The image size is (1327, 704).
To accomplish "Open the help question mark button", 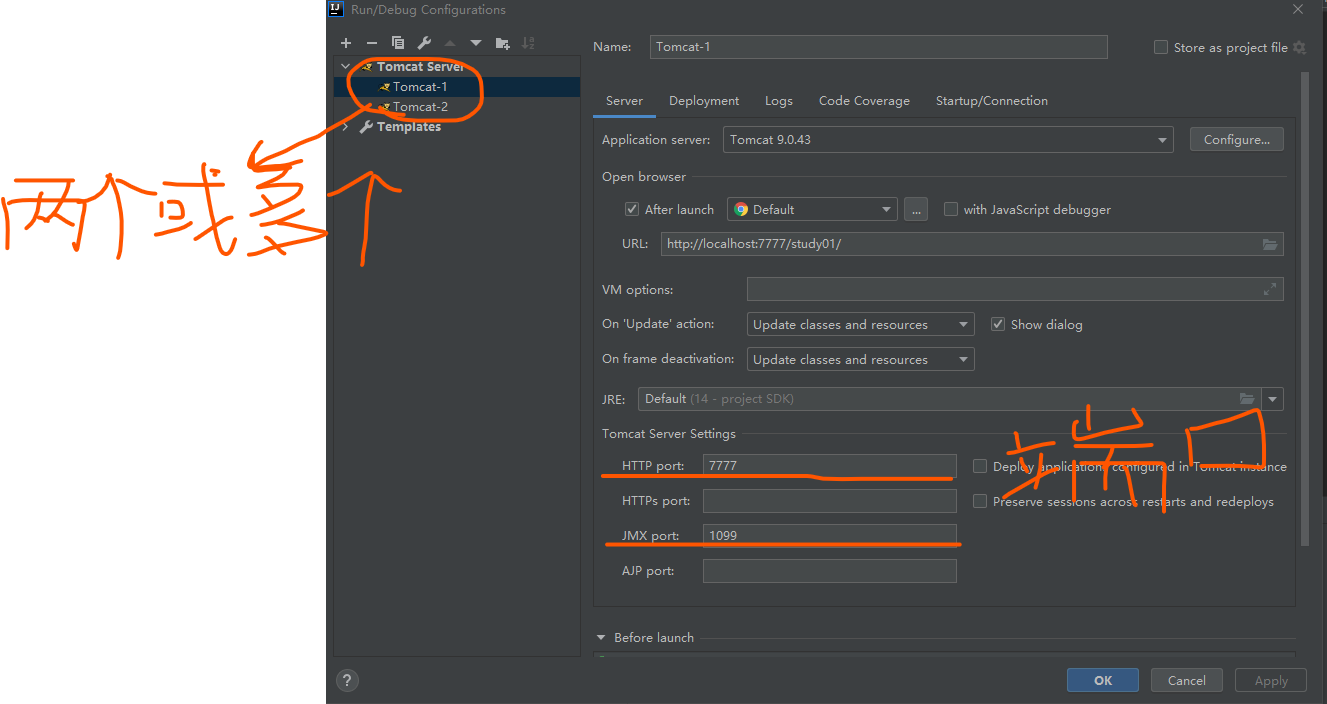I will (347, 680).
